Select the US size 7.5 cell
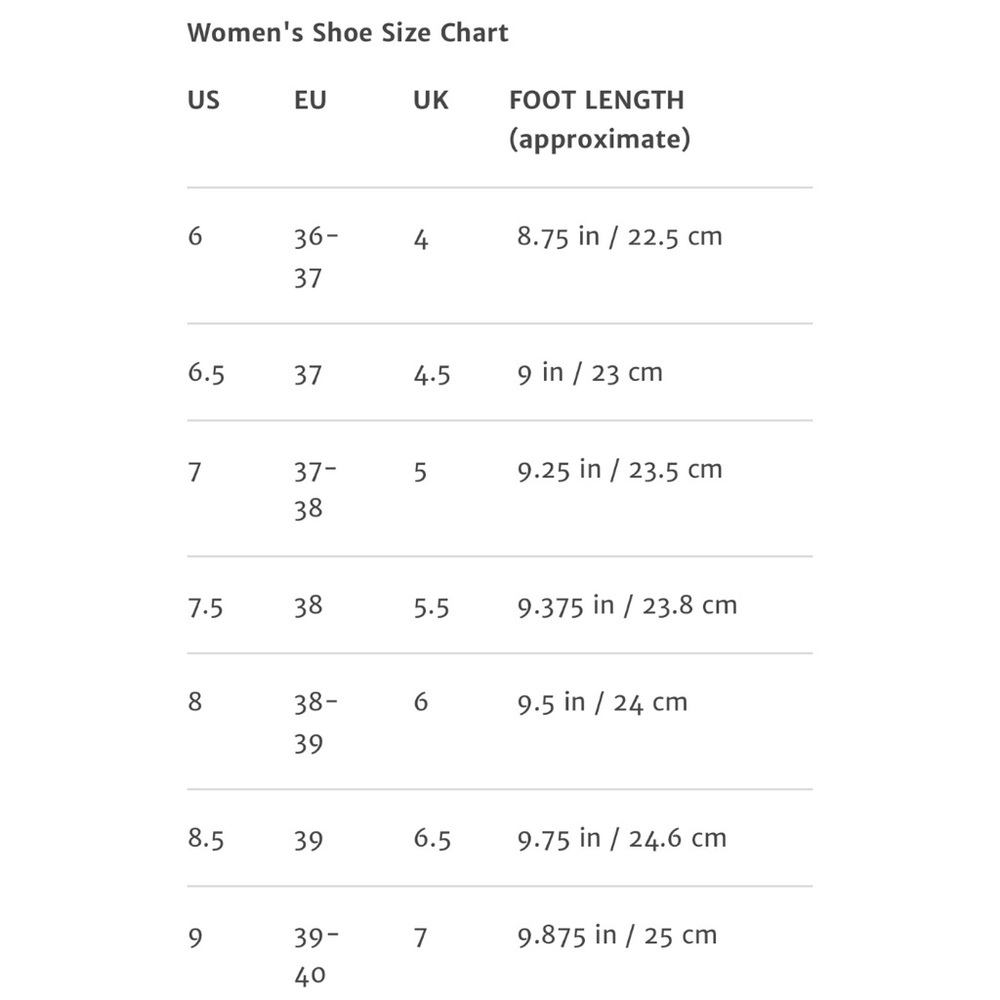 tap(205, 607)
